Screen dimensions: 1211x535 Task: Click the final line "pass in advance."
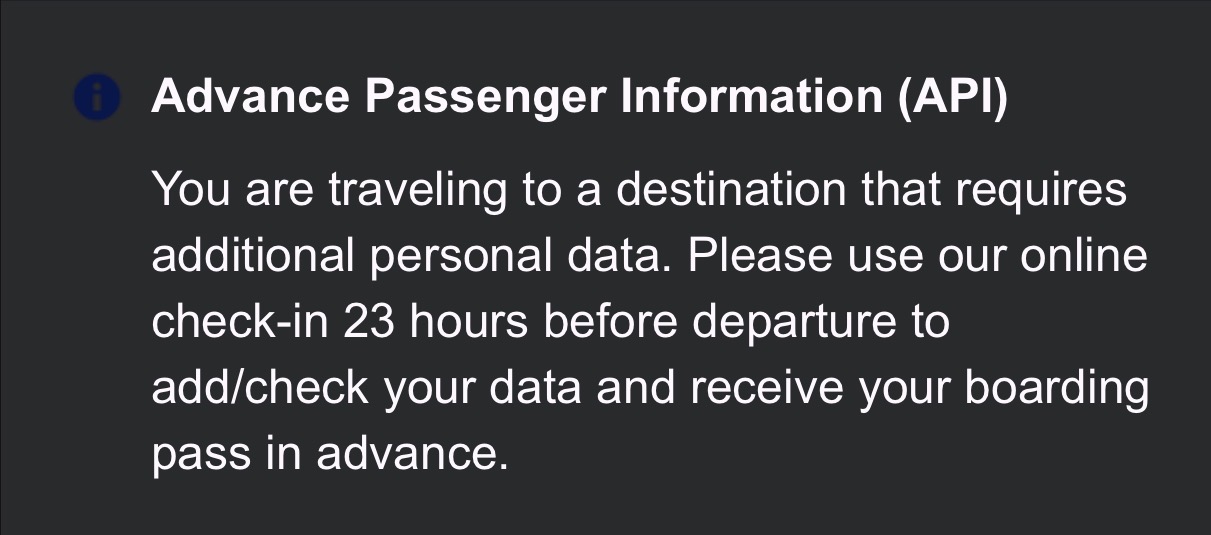(x=324, y=456)
